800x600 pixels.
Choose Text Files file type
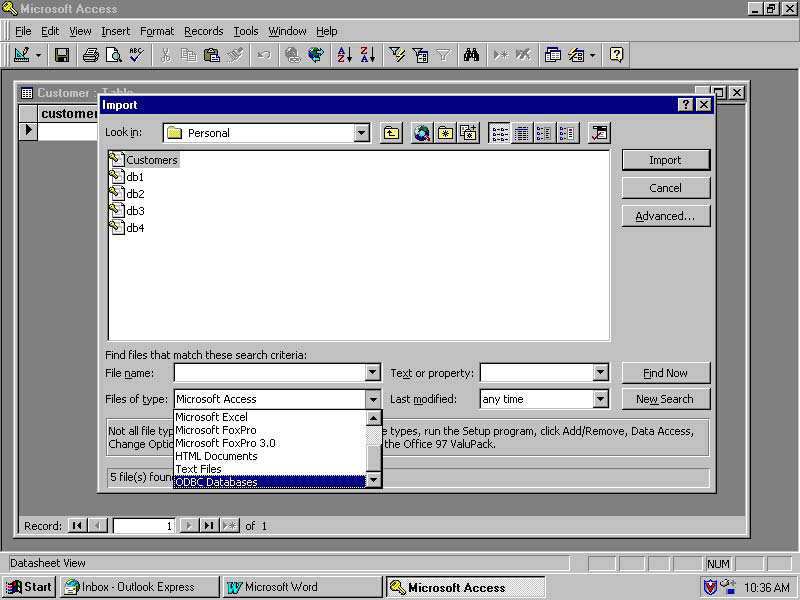(270, 469)
